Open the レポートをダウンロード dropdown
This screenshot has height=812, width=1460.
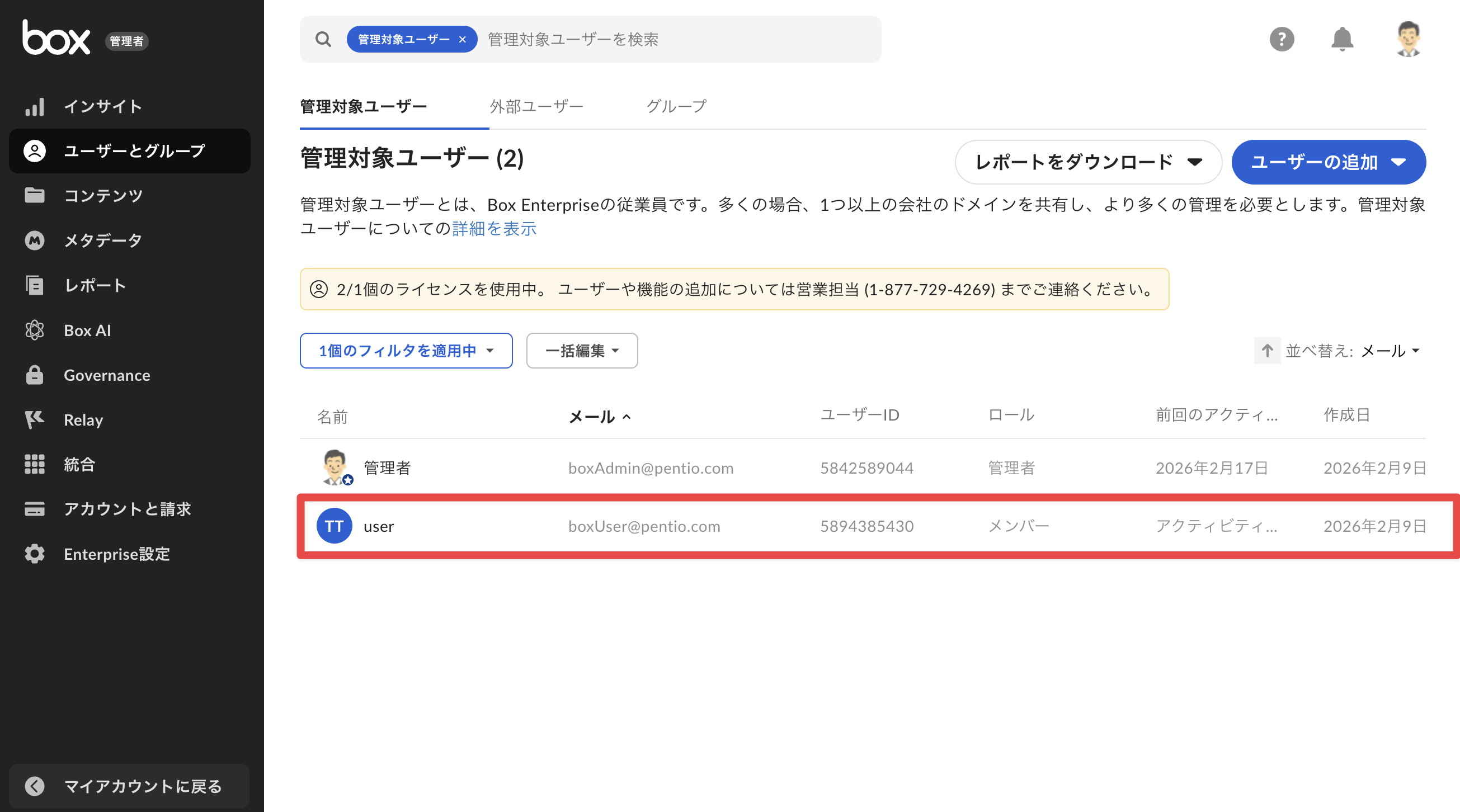click(x=1088, y=162)
